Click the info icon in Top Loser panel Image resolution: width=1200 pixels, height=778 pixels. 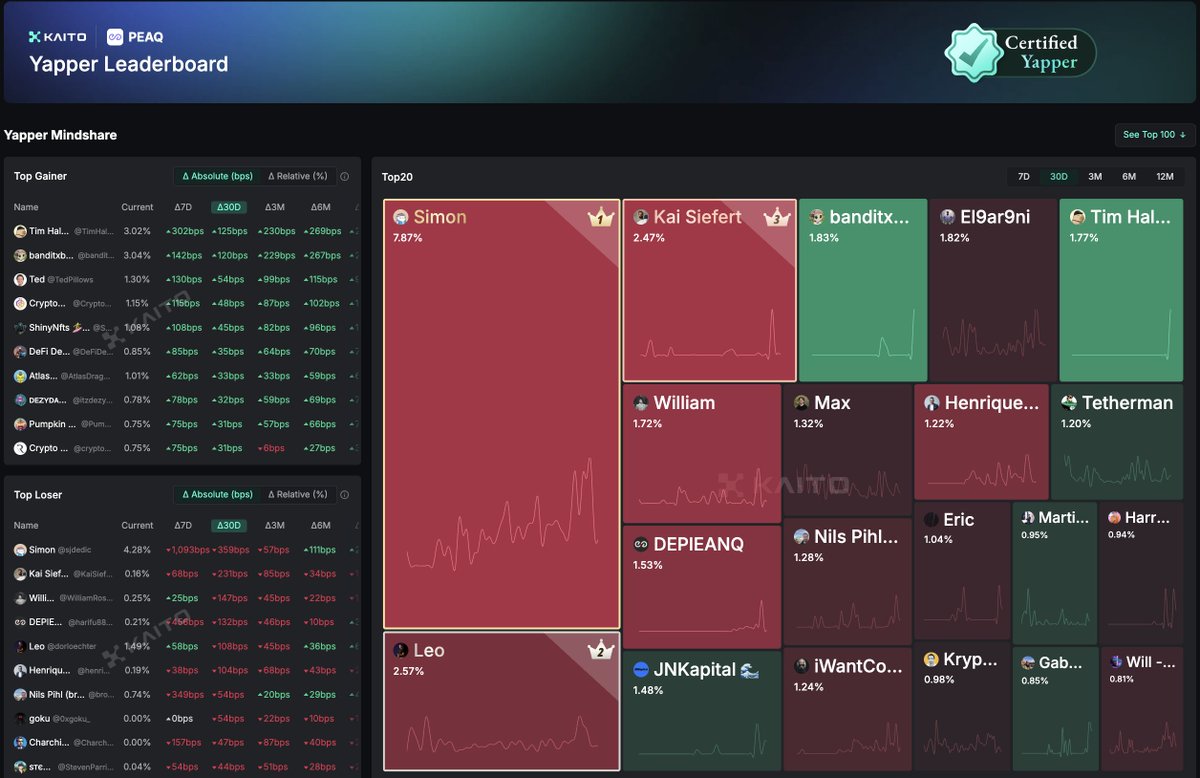344,494
